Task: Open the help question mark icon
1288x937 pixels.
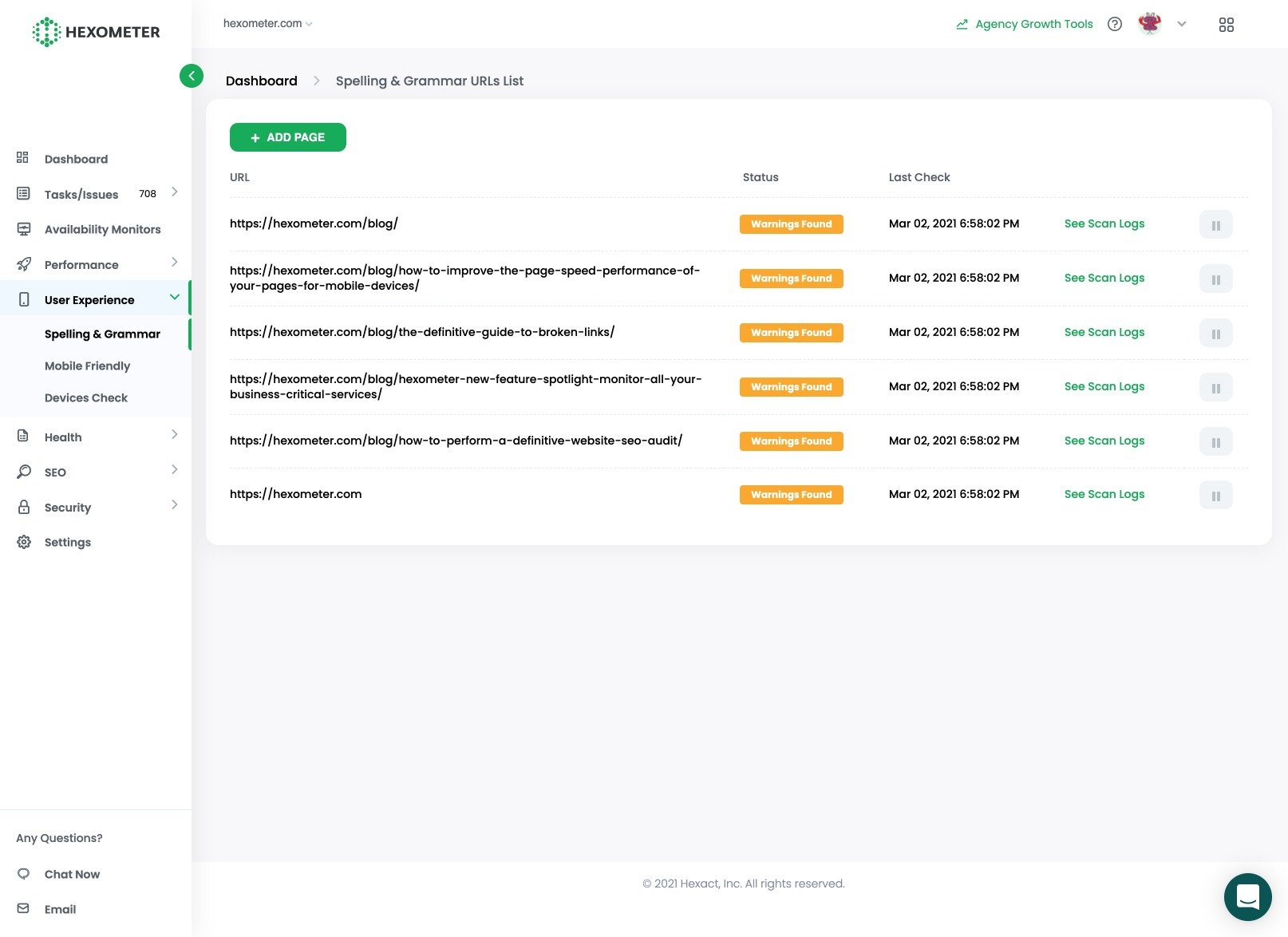Action: (1115, 24)
